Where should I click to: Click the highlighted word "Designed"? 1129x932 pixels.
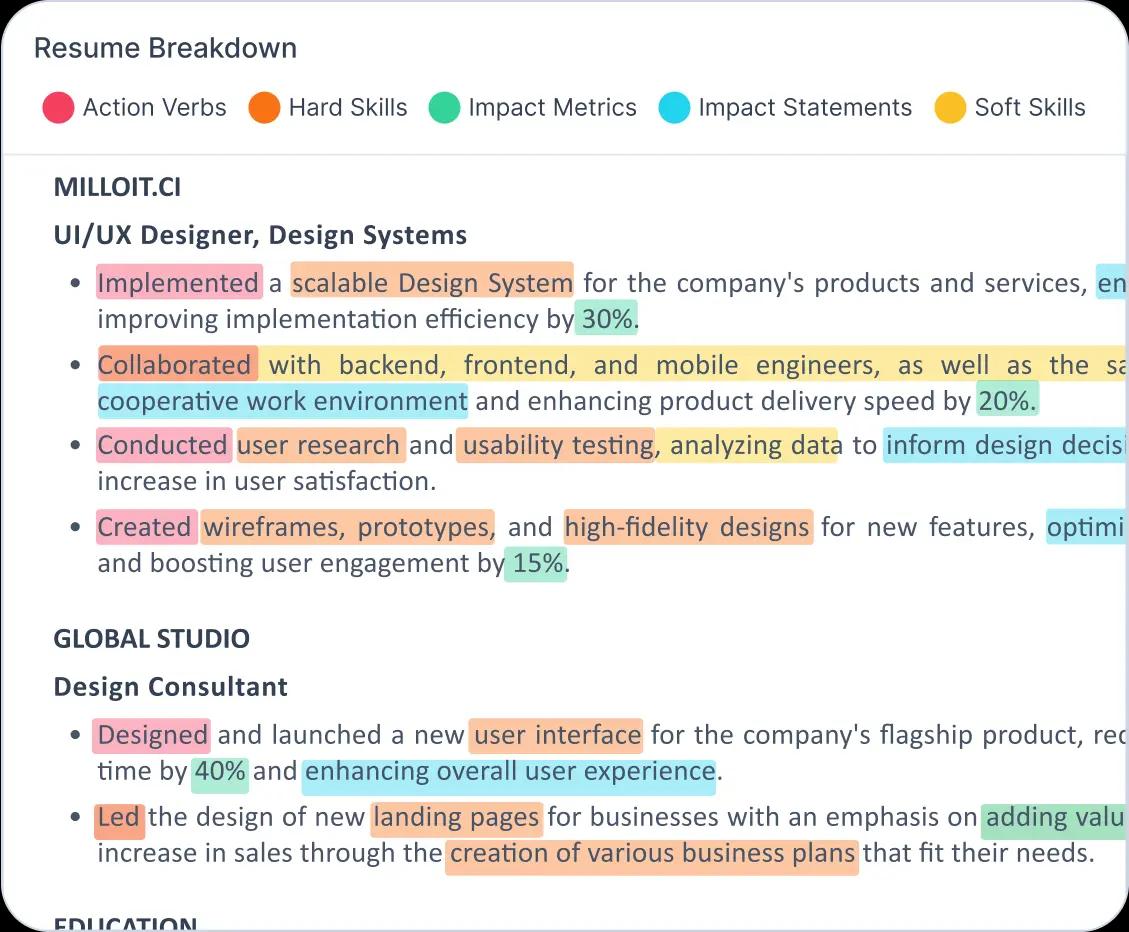(x=152, y=735)
